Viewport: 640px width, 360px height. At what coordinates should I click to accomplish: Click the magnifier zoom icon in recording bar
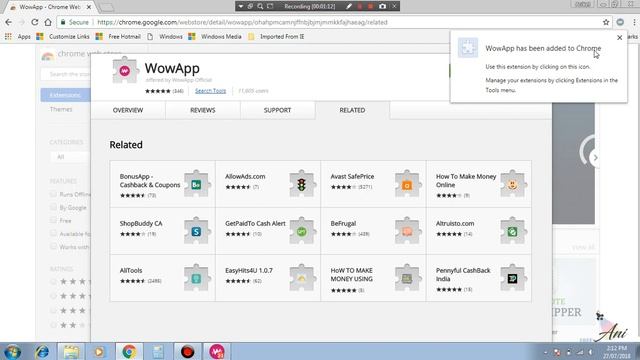click(x=260, y=6)
